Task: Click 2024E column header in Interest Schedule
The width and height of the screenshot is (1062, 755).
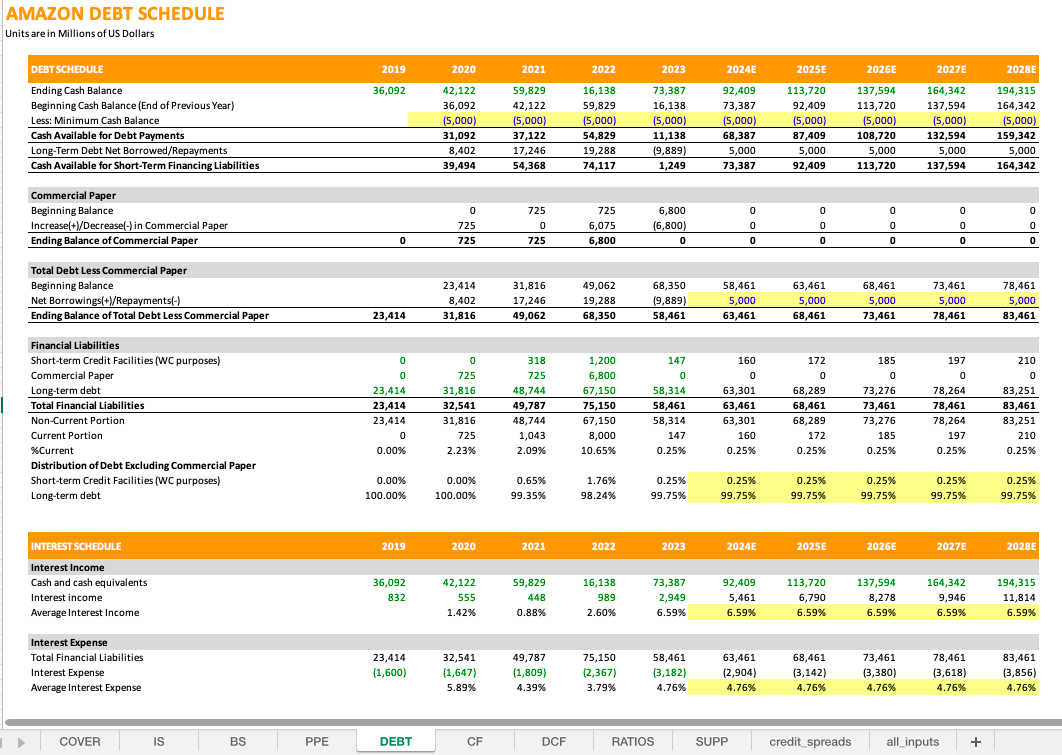Action: [741, 546]
